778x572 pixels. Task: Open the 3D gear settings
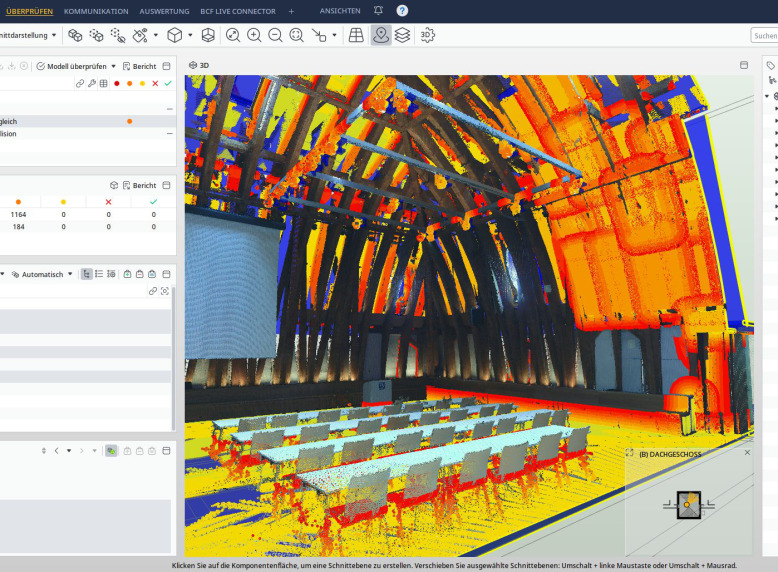click(427, 35)
